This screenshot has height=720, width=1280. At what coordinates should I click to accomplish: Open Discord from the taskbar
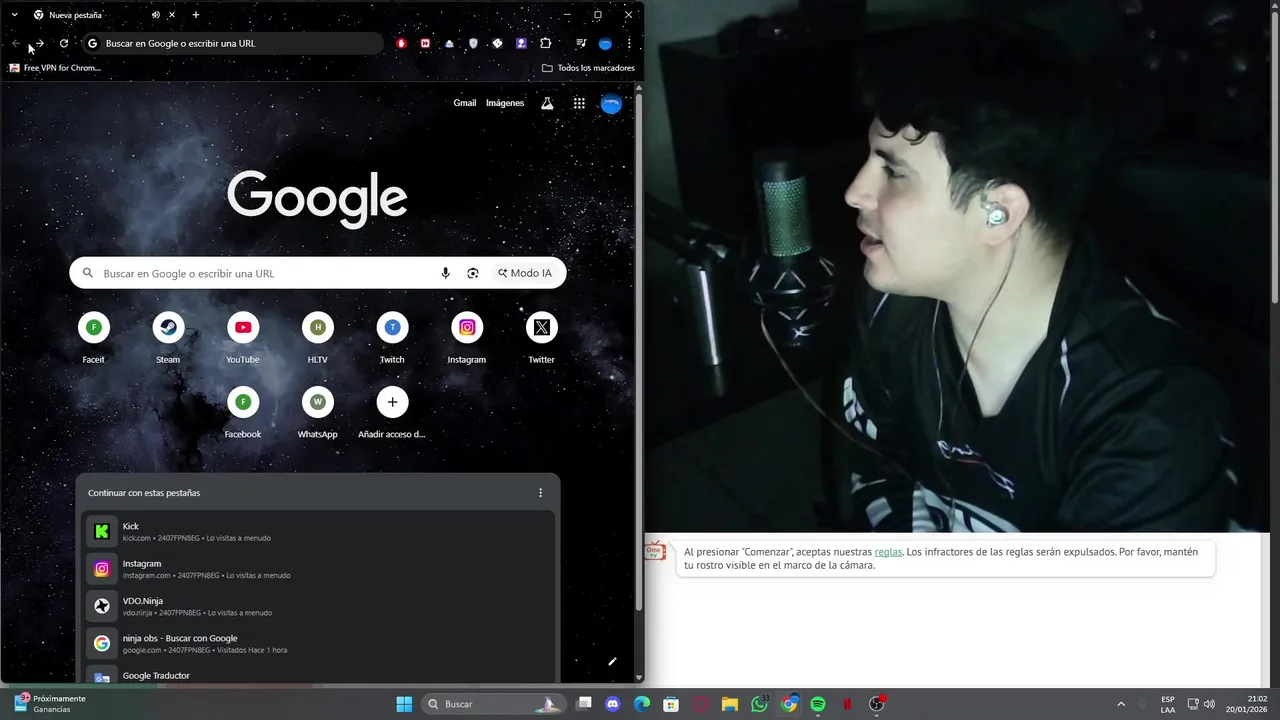pyautogui.click(x=613, y=704)
